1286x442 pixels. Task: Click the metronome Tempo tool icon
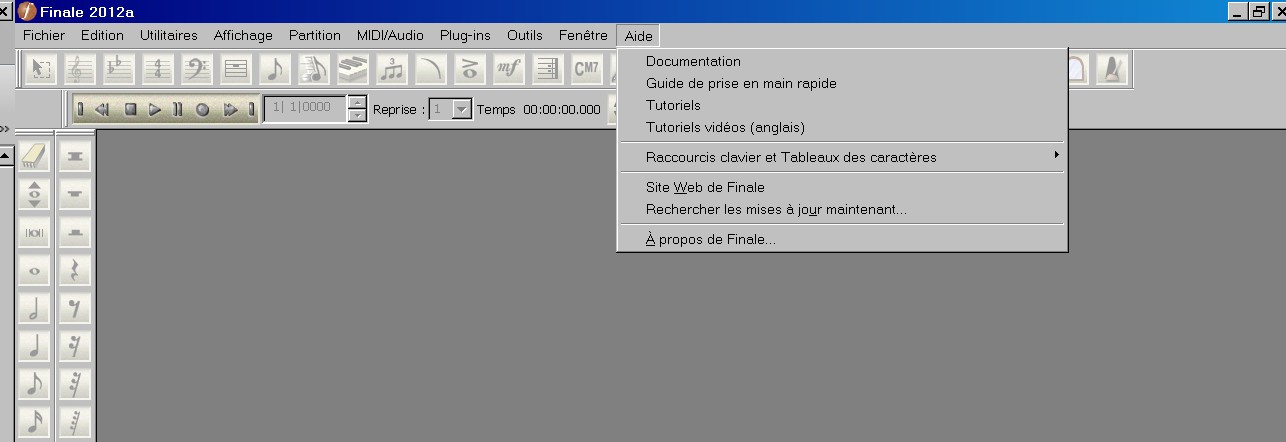pyautogui.click(x=1110, y=69)
